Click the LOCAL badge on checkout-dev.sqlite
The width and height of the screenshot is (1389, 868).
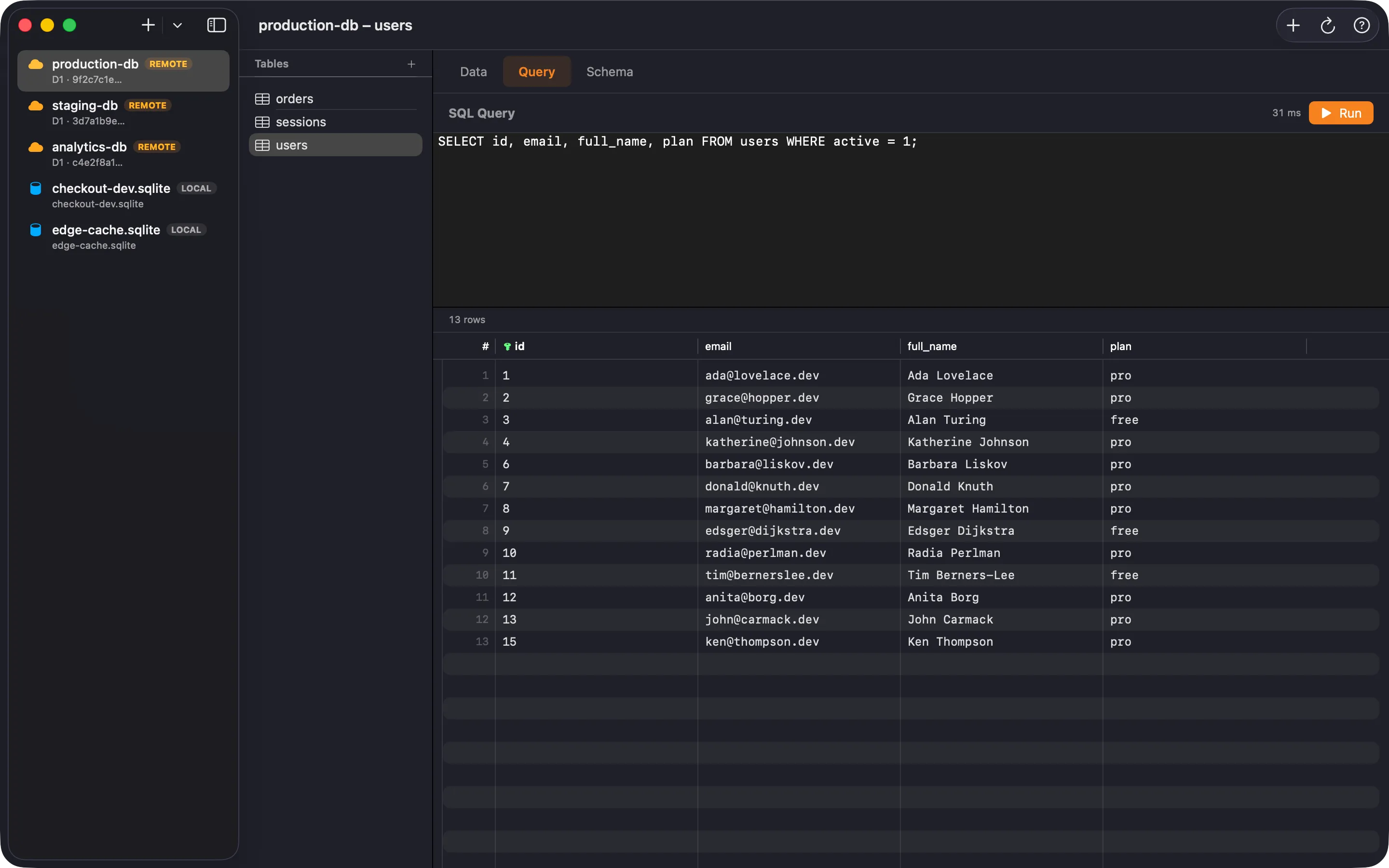click(196, 188)
